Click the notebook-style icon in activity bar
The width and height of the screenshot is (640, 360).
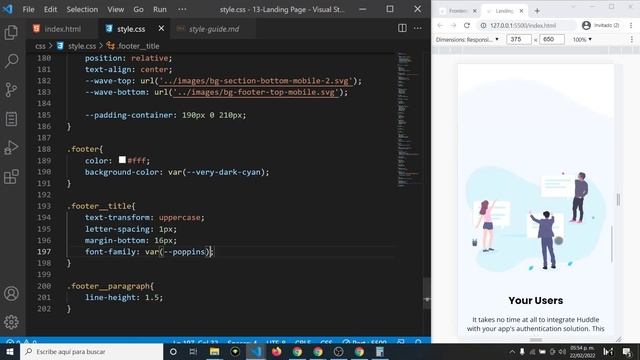pyautogui.click(x=11, y=119)
